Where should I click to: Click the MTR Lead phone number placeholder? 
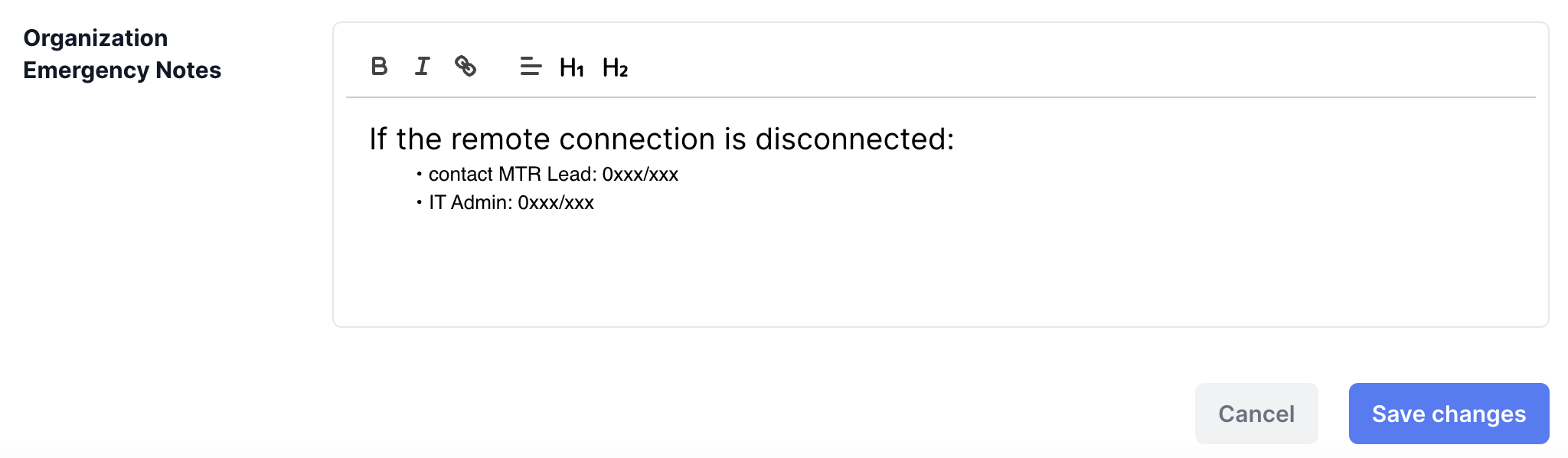point(640,175)
